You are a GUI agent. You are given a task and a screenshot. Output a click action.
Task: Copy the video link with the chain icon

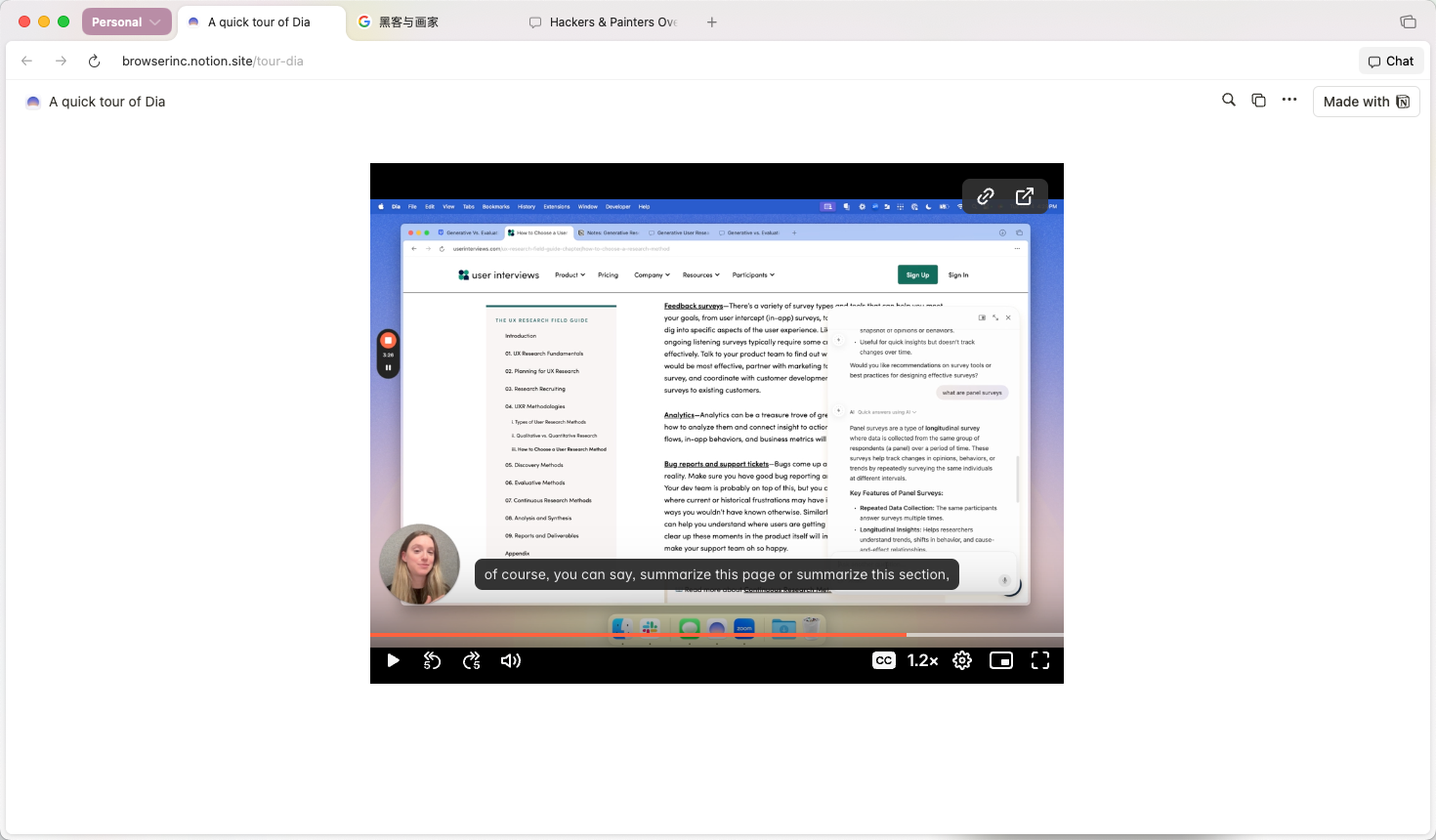986,196
